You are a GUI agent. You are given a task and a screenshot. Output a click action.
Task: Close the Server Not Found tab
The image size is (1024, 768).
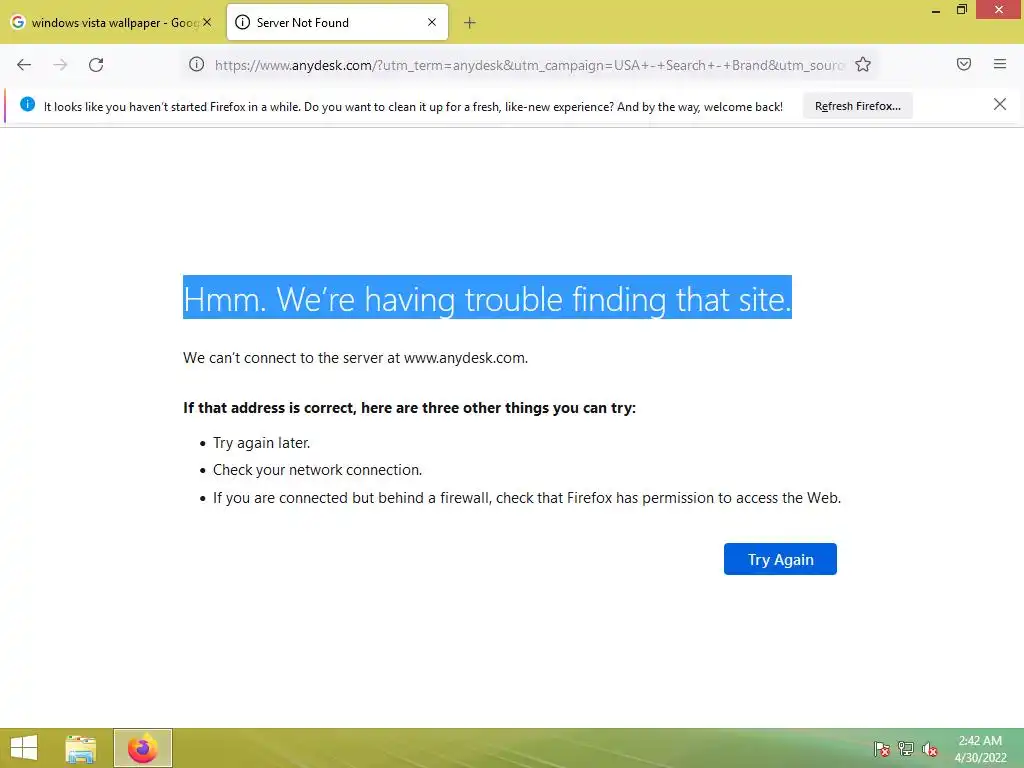(432, 22)
